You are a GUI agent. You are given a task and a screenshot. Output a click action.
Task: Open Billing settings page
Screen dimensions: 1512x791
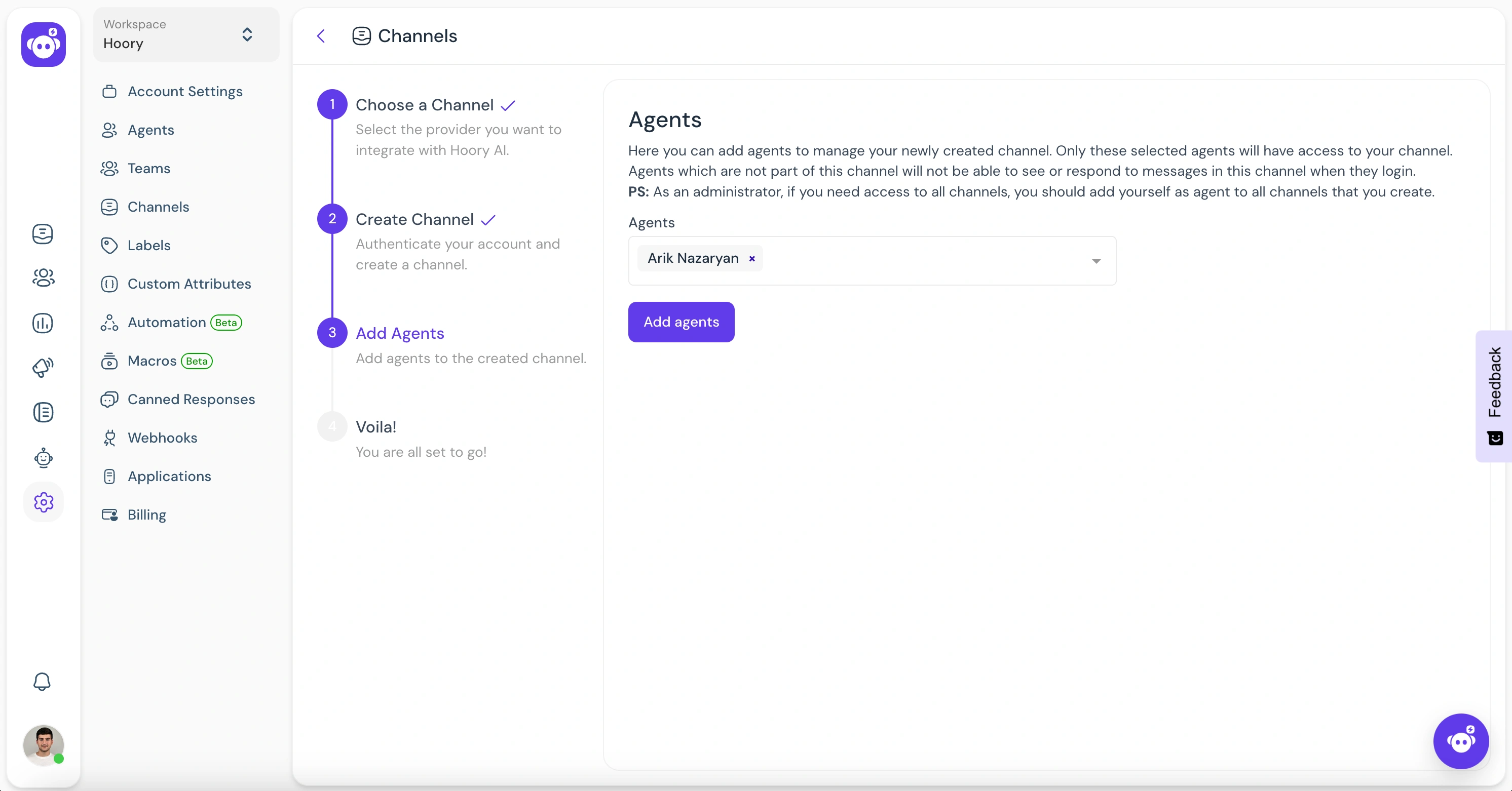147,514
